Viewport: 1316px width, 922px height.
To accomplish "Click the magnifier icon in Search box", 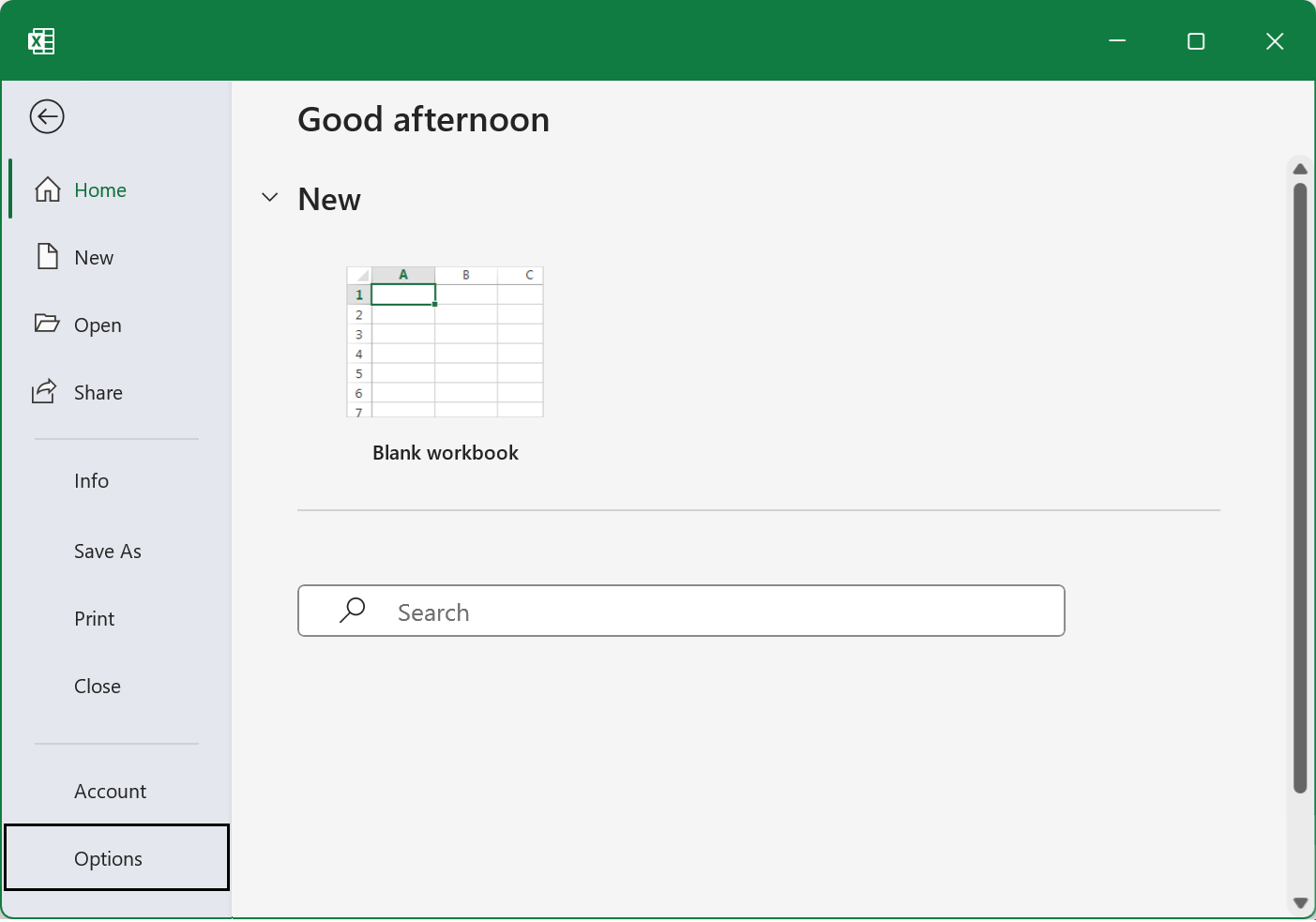I will pos(353,611).
